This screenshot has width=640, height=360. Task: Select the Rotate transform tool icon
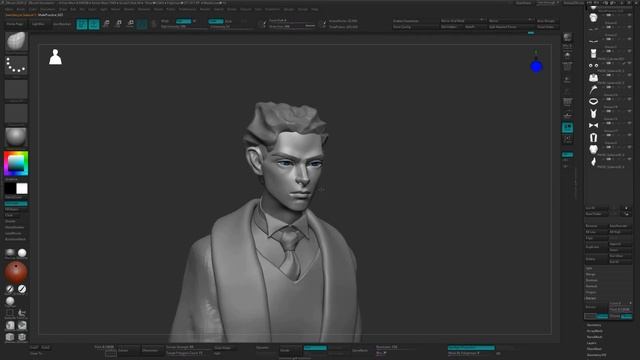click(130, 24)
